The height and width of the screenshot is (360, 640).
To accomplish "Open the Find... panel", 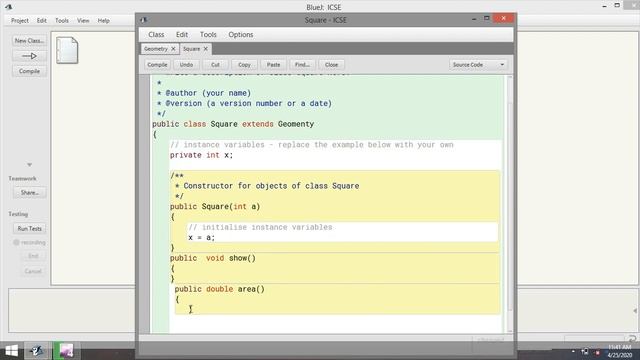I will pos(302,64).
